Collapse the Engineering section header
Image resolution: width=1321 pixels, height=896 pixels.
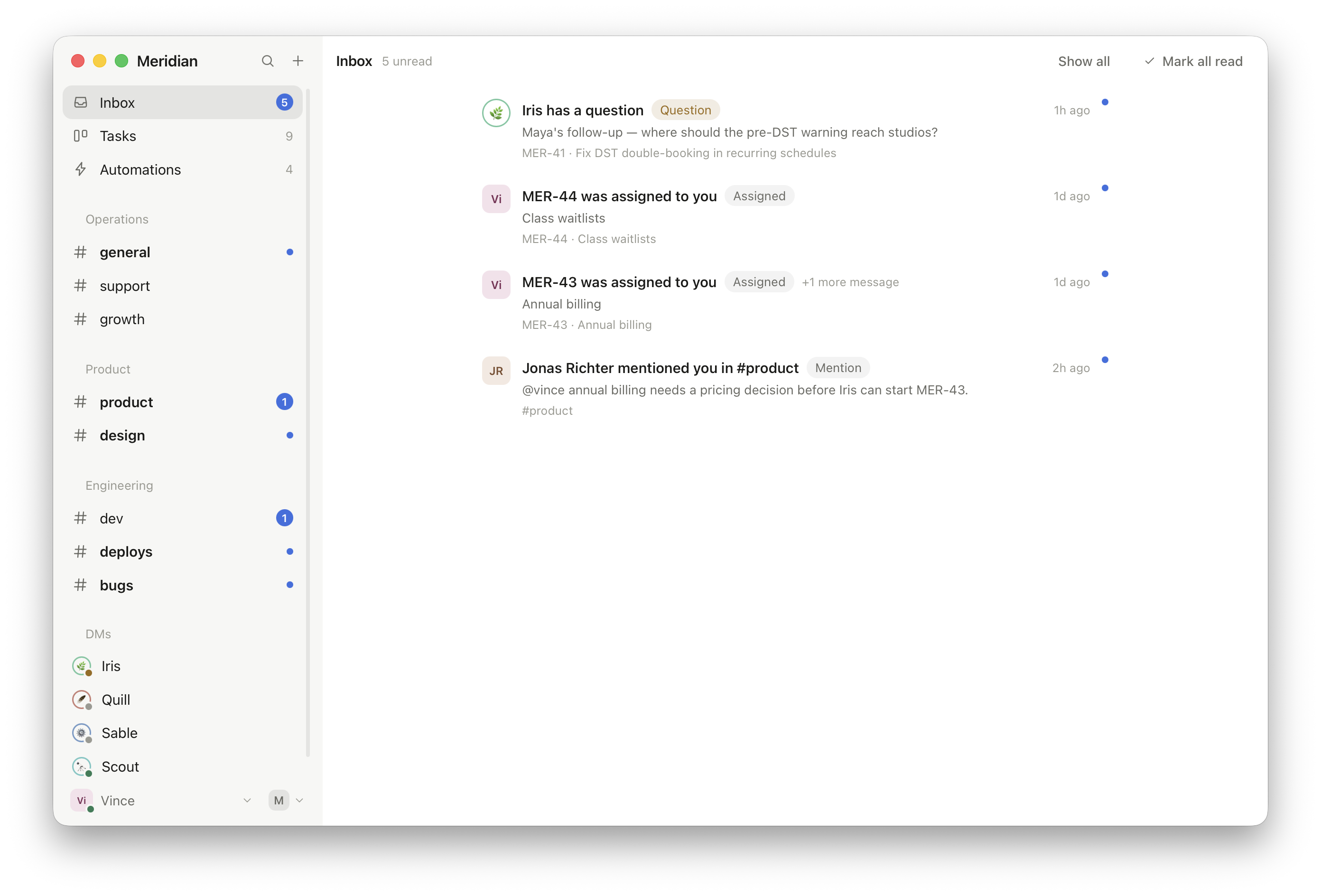120,485
